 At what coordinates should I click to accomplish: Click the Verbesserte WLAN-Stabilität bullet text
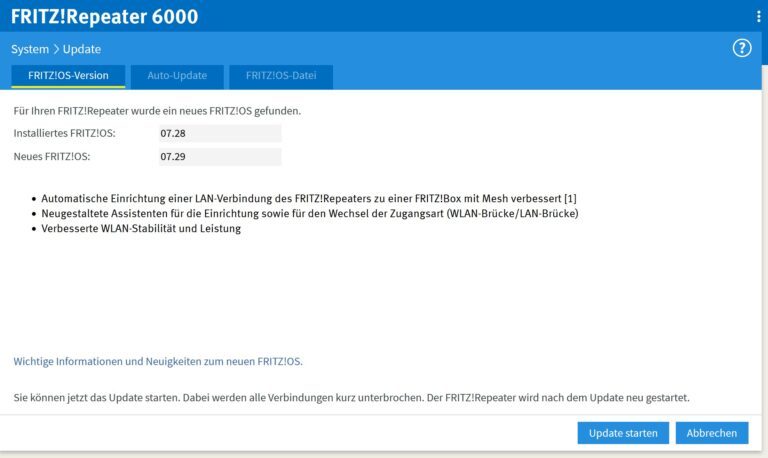pos(141,229)
